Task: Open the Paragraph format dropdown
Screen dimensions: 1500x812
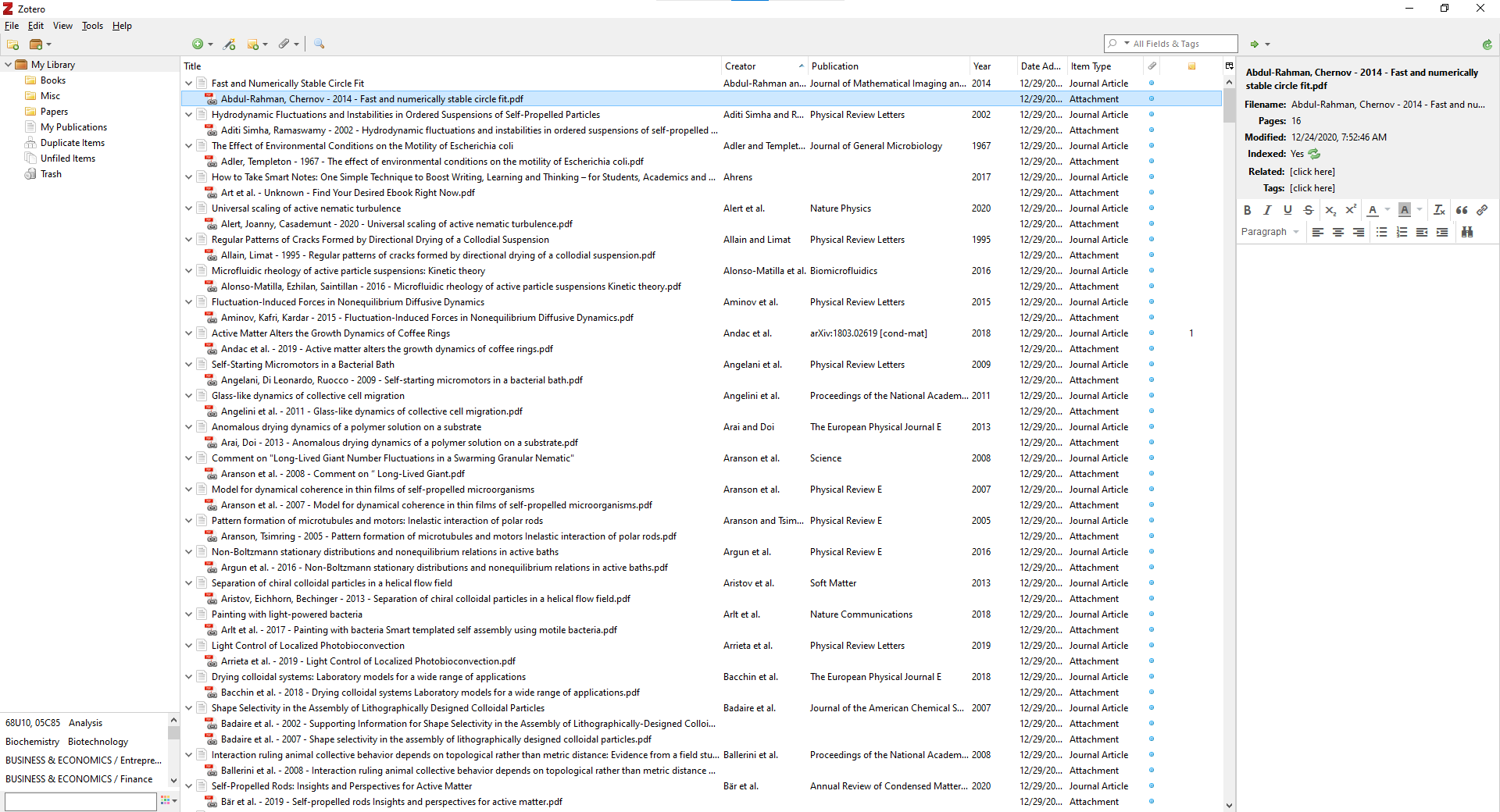Action: pos(1270,232)
